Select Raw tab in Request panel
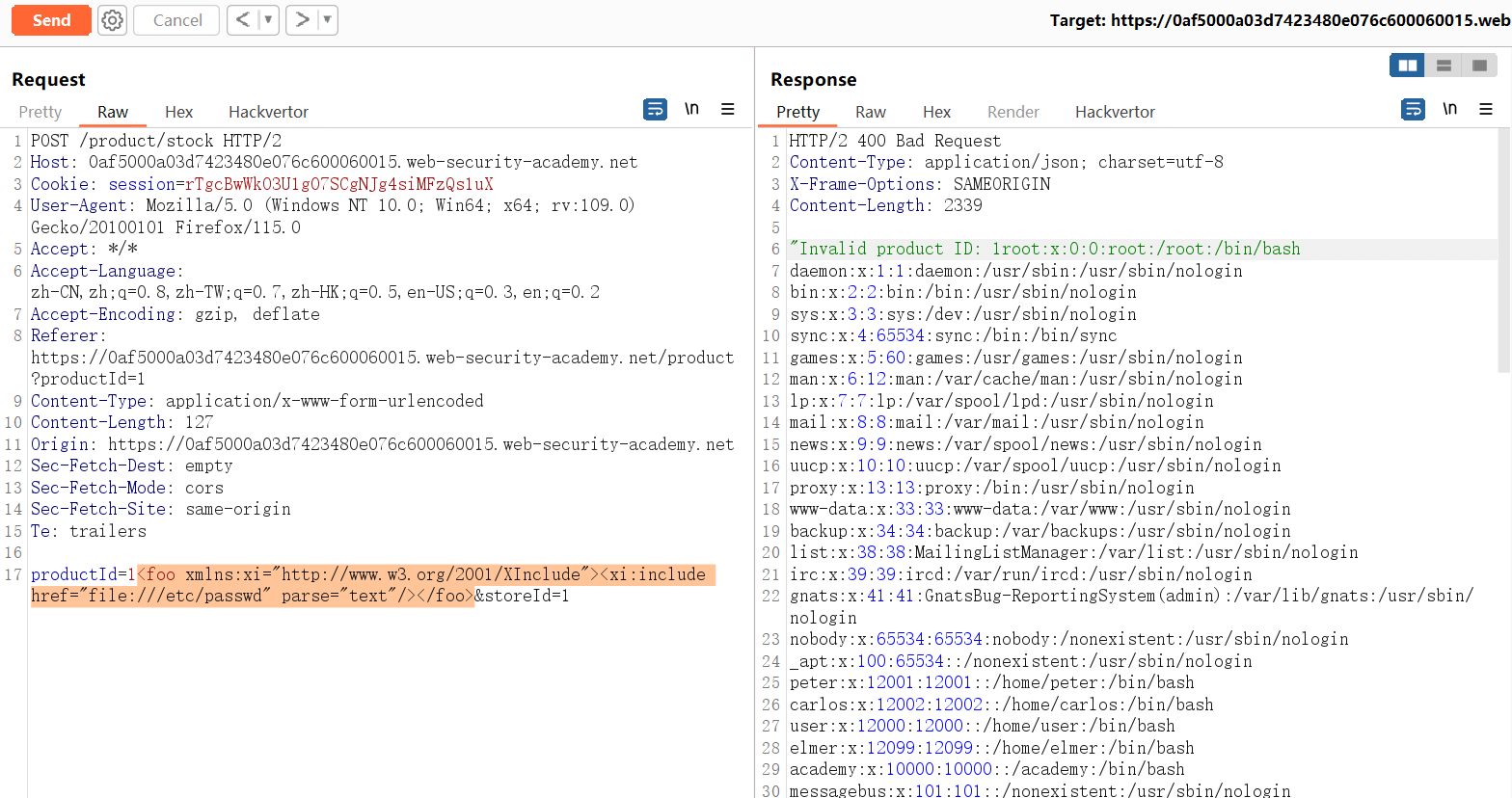This screenshot has height=798, width=1512. click(113, 112)
